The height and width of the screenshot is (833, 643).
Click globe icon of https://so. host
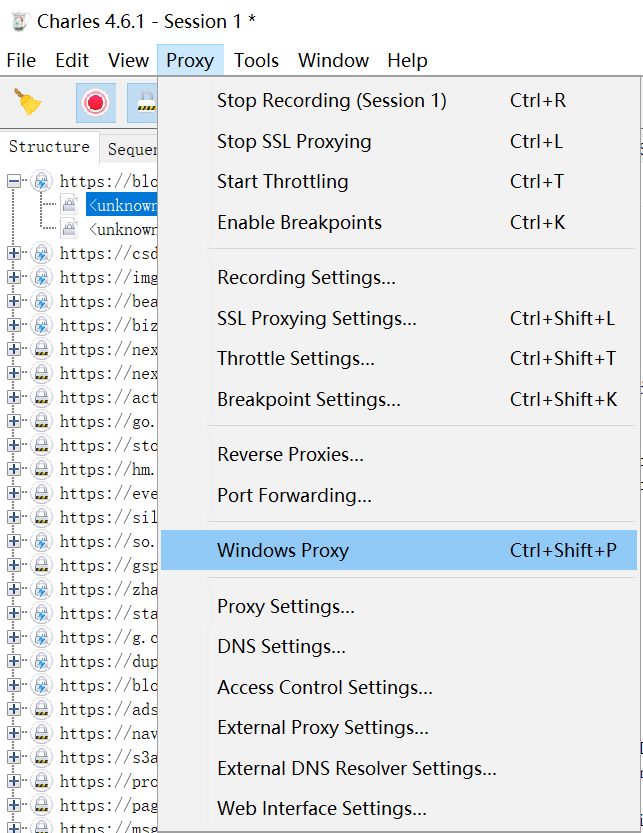tap(41, 541)
